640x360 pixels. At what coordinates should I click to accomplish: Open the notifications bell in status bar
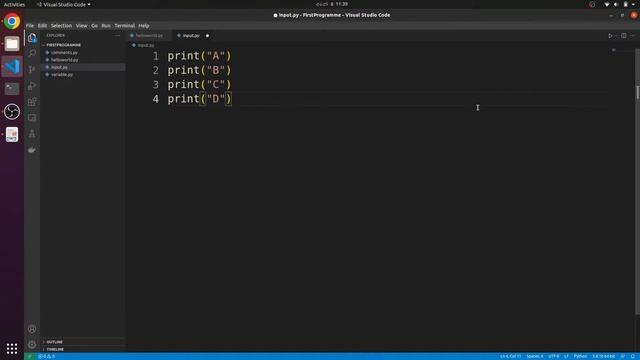[633, 356]
